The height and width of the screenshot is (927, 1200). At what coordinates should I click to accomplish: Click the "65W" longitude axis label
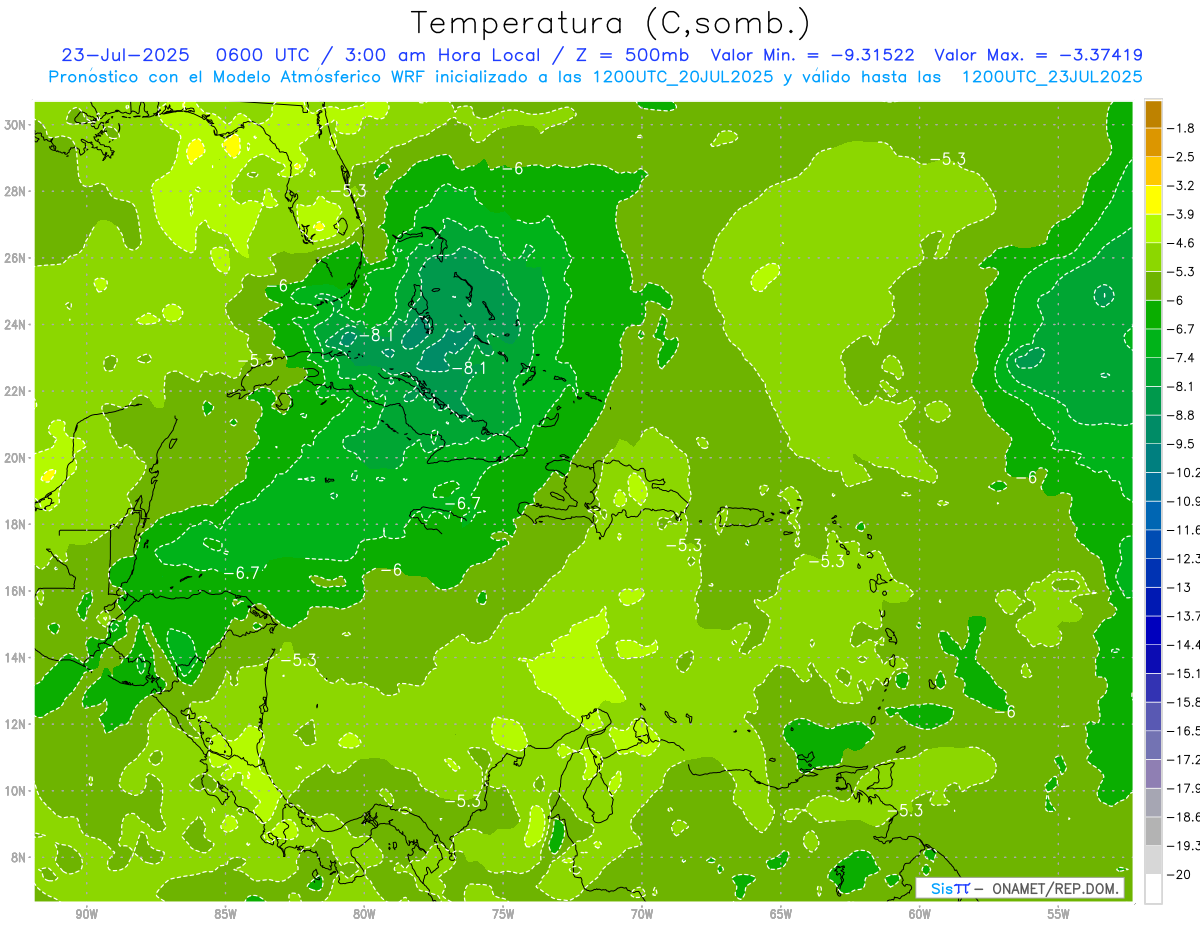pos(781,914)
